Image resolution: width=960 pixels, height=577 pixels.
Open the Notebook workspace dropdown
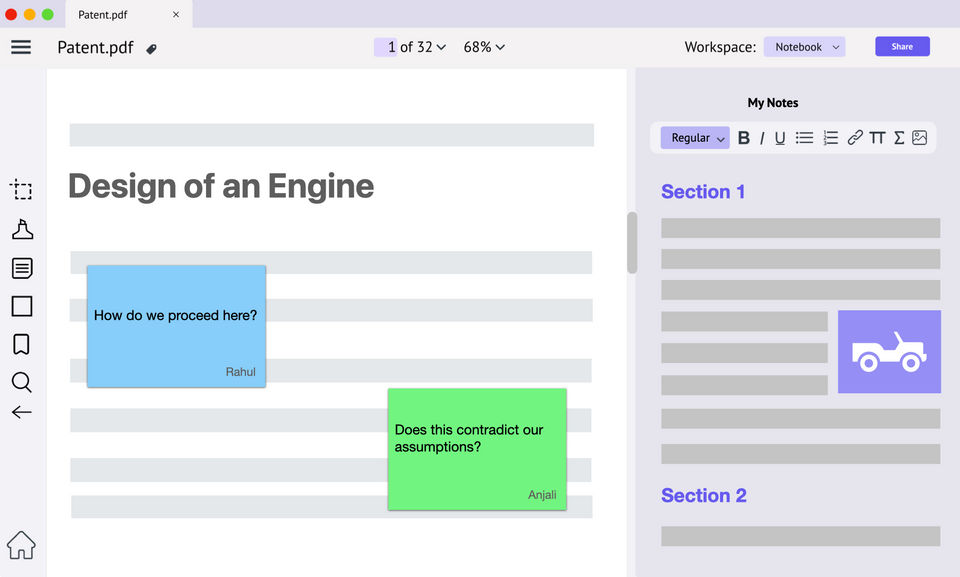pos(804,47)
